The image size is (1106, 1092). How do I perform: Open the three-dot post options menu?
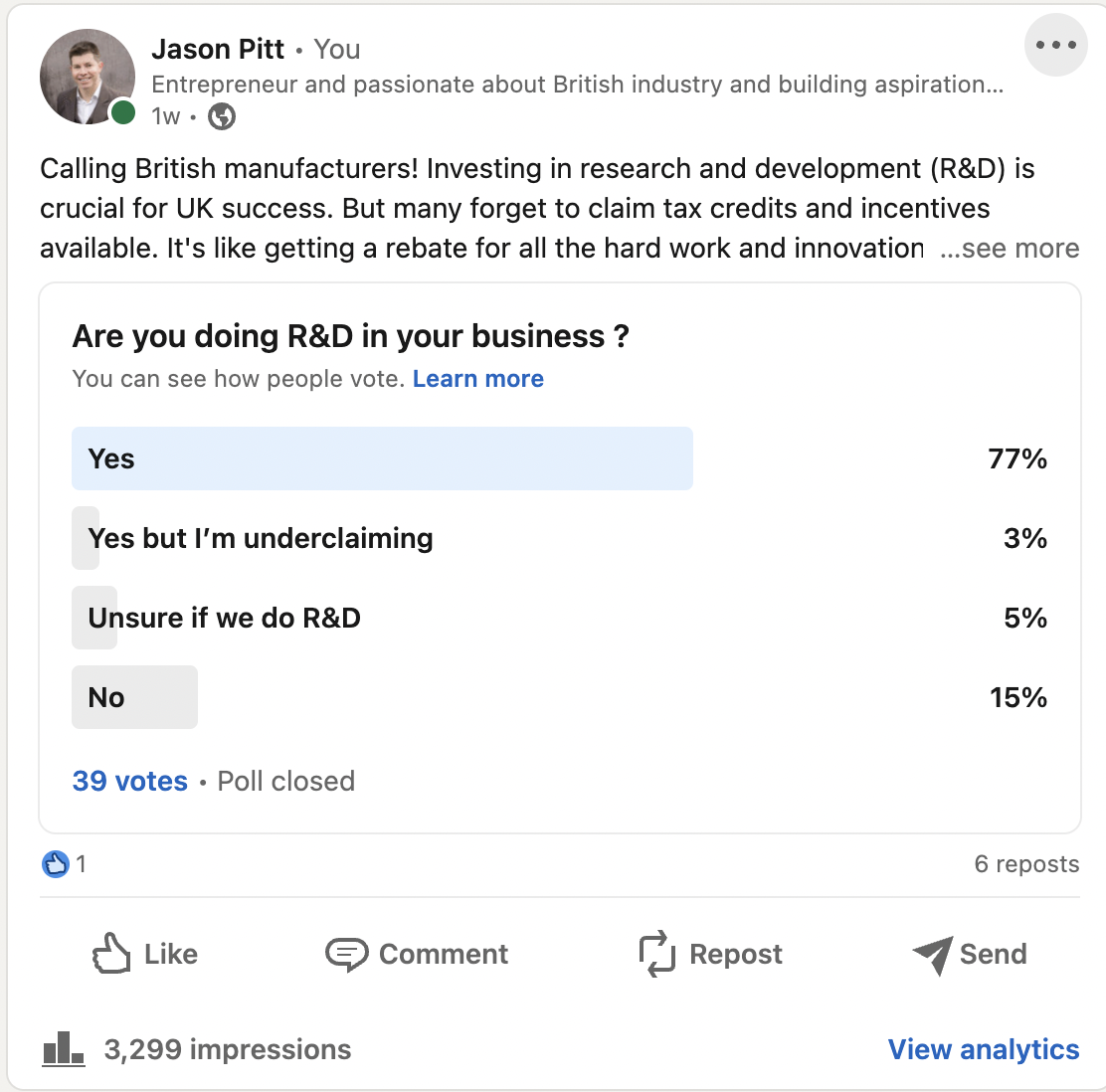(1055, 45)
